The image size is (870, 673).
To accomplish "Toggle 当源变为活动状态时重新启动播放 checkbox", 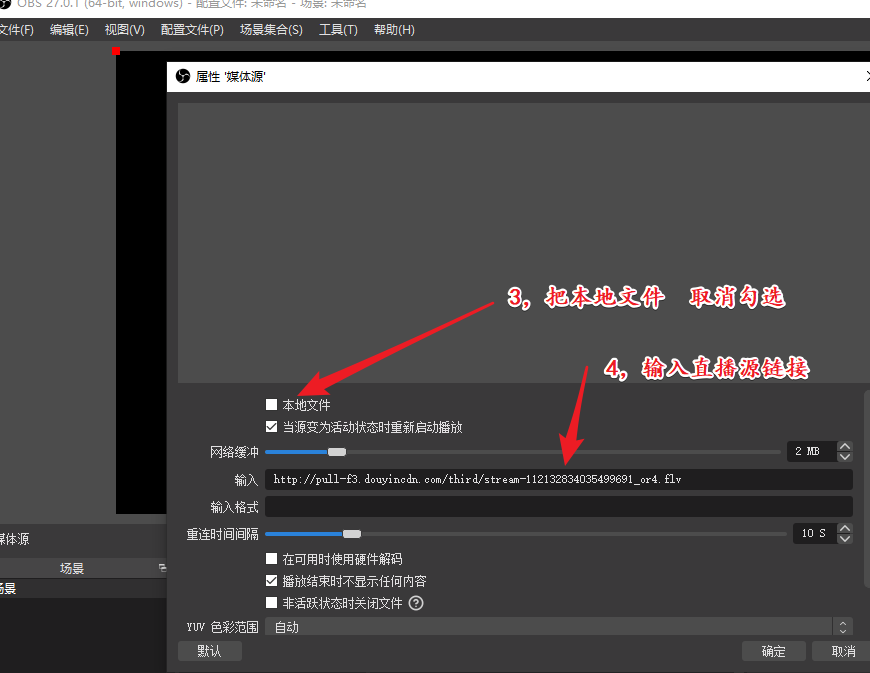I will [x=271, y=427].
